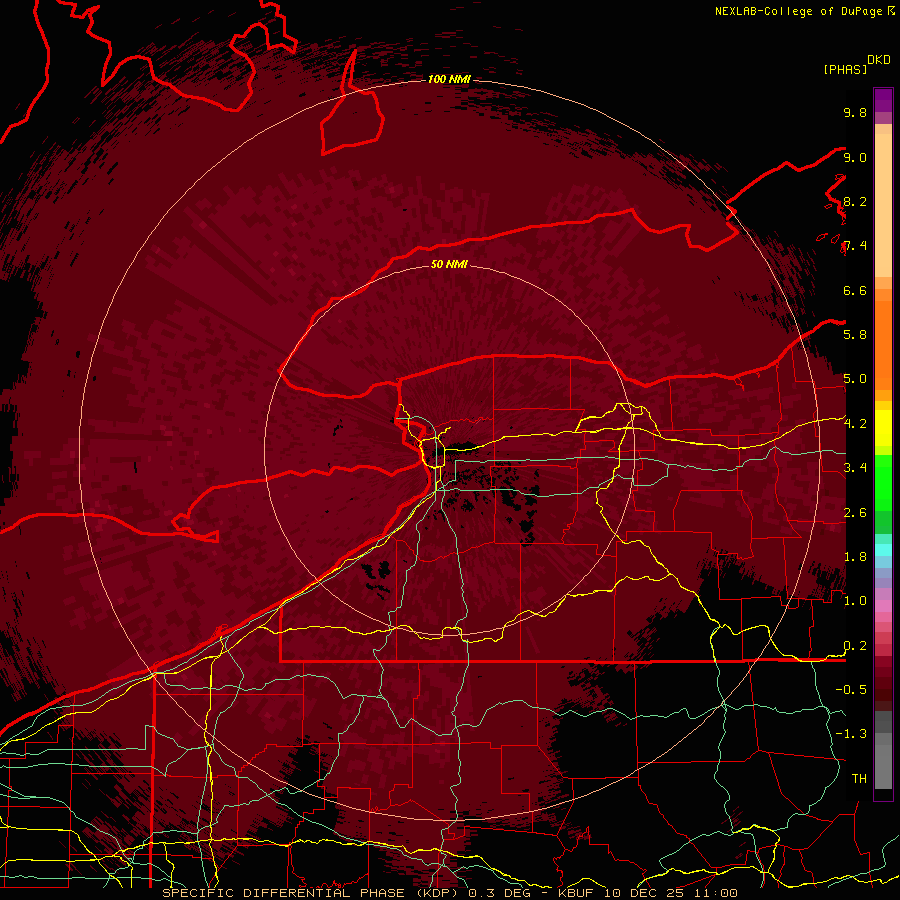Click the -1.3 value on the color scale
Image resolution: width=900 pixels, height=900 pixels.
point(851,734)
